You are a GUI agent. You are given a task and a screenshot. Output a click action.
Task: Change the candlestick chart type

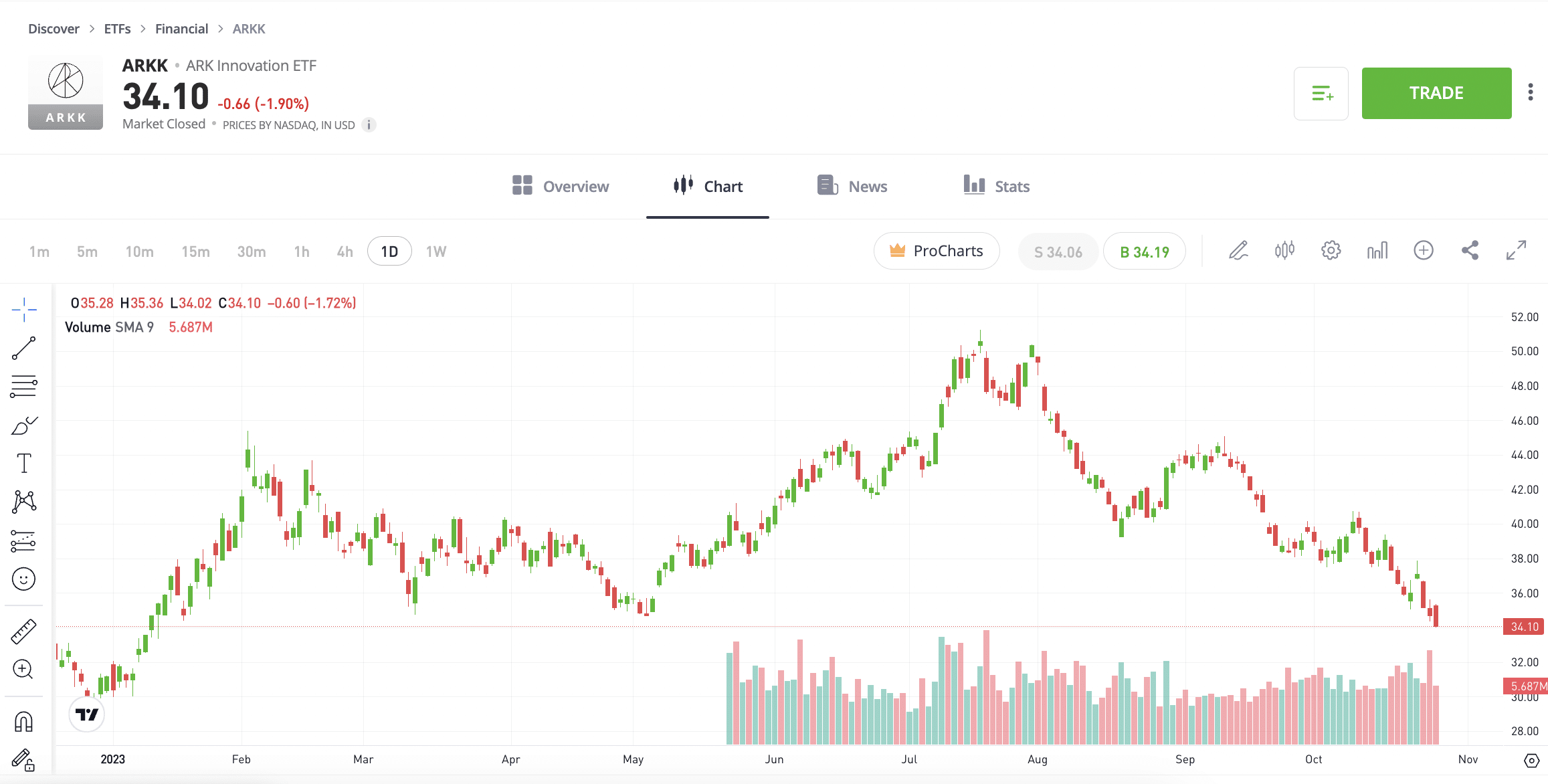pos(1284,251)
